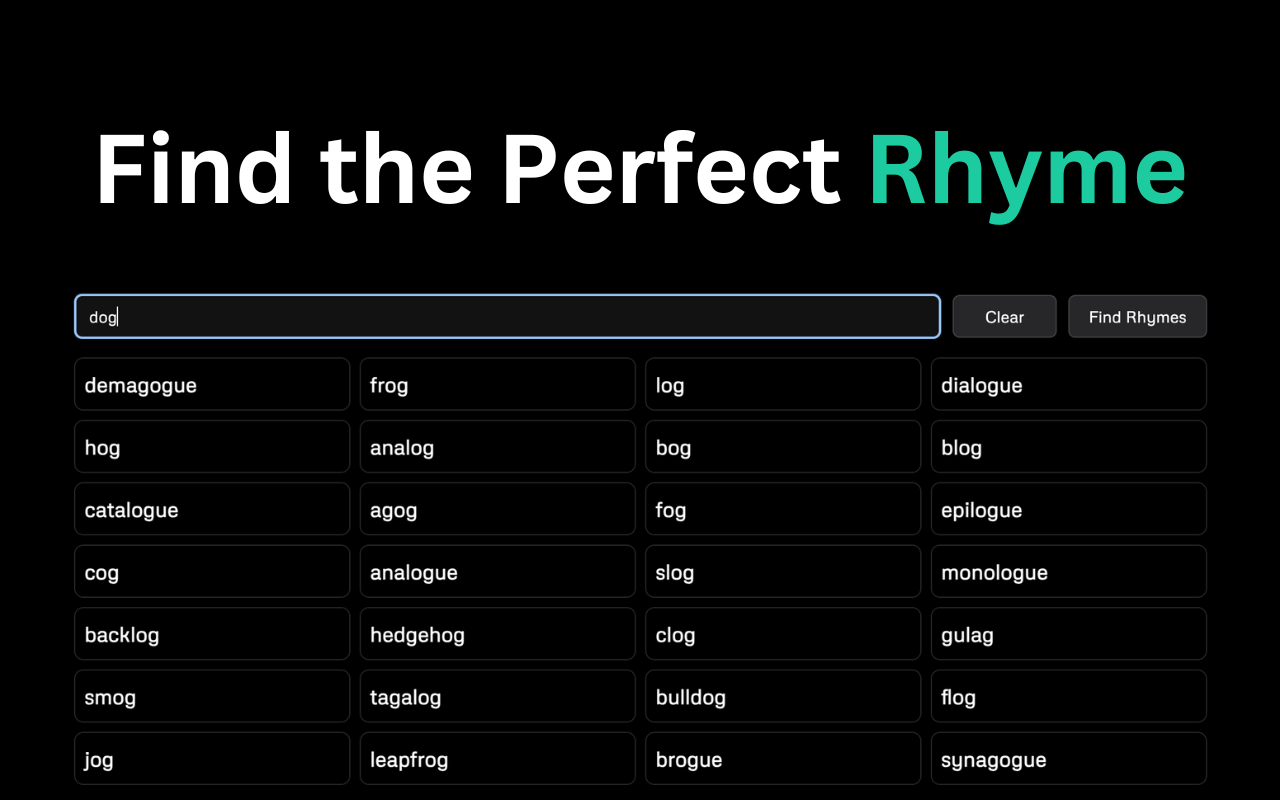This screenshot has height=800, width=1280.
Task: Pick the 'bulldog' rhyme card
Action: [x=782, y=697]
